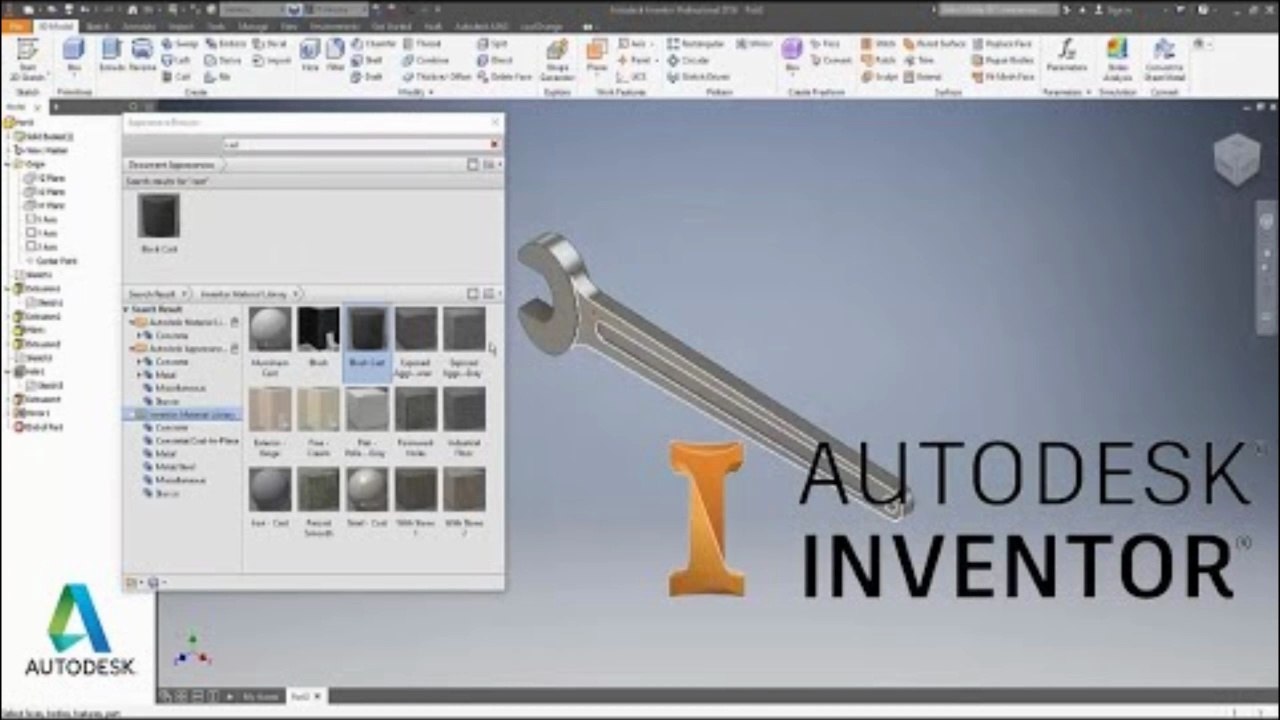Start a 2D Sketch from the ribbon
The width and height of the screenshot is (1280, 720).
pos(27,57)
